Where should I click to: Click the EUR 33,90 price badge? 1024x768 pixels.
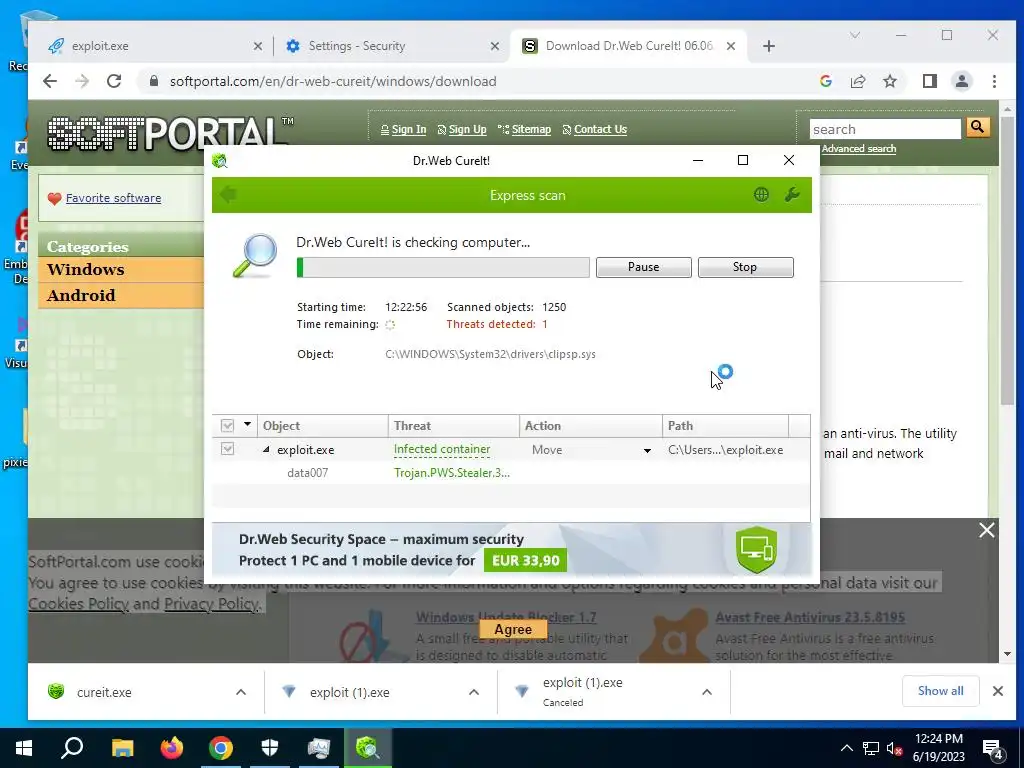click(526, 561)
